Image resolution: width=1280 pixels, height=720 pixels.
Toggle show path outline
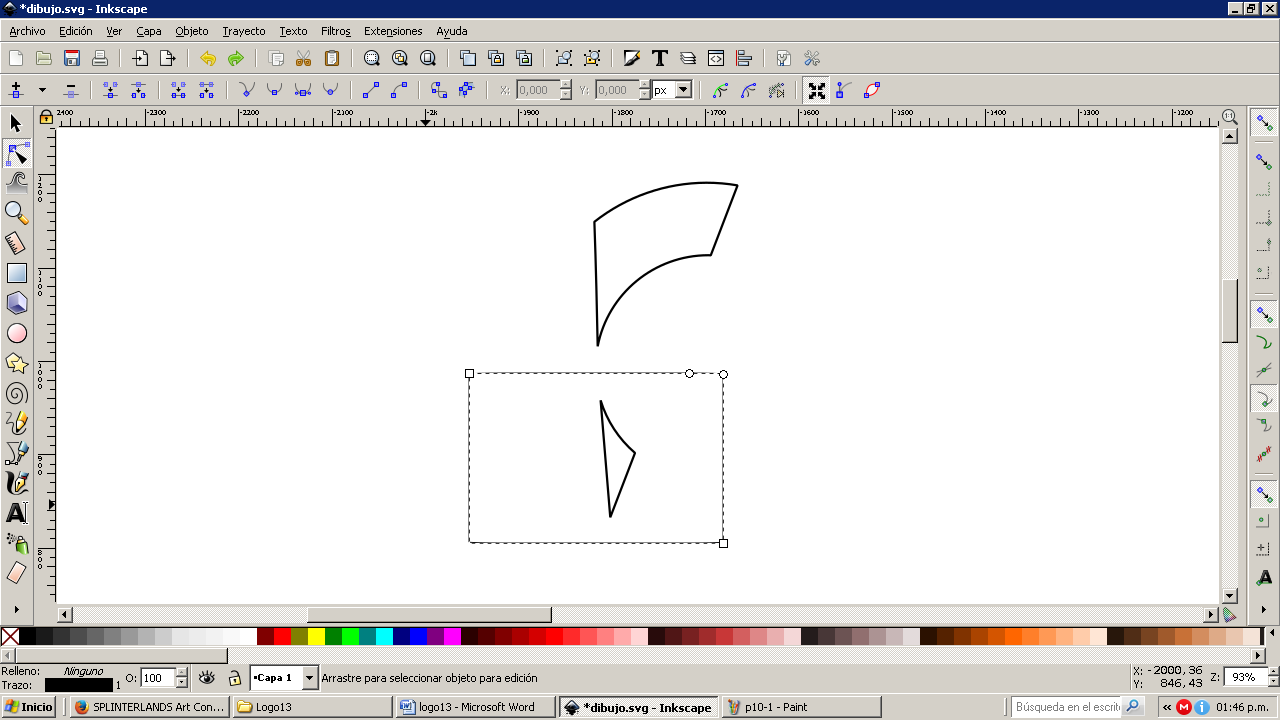coord(872,90)
